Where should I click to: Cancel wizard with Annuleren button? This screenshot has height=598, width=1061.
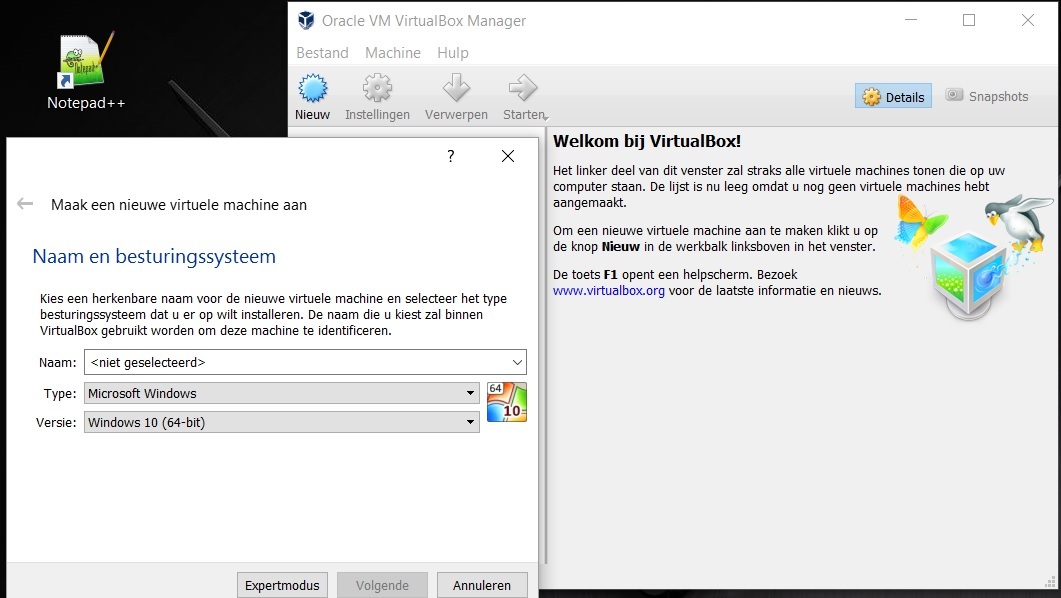(482, 585)
